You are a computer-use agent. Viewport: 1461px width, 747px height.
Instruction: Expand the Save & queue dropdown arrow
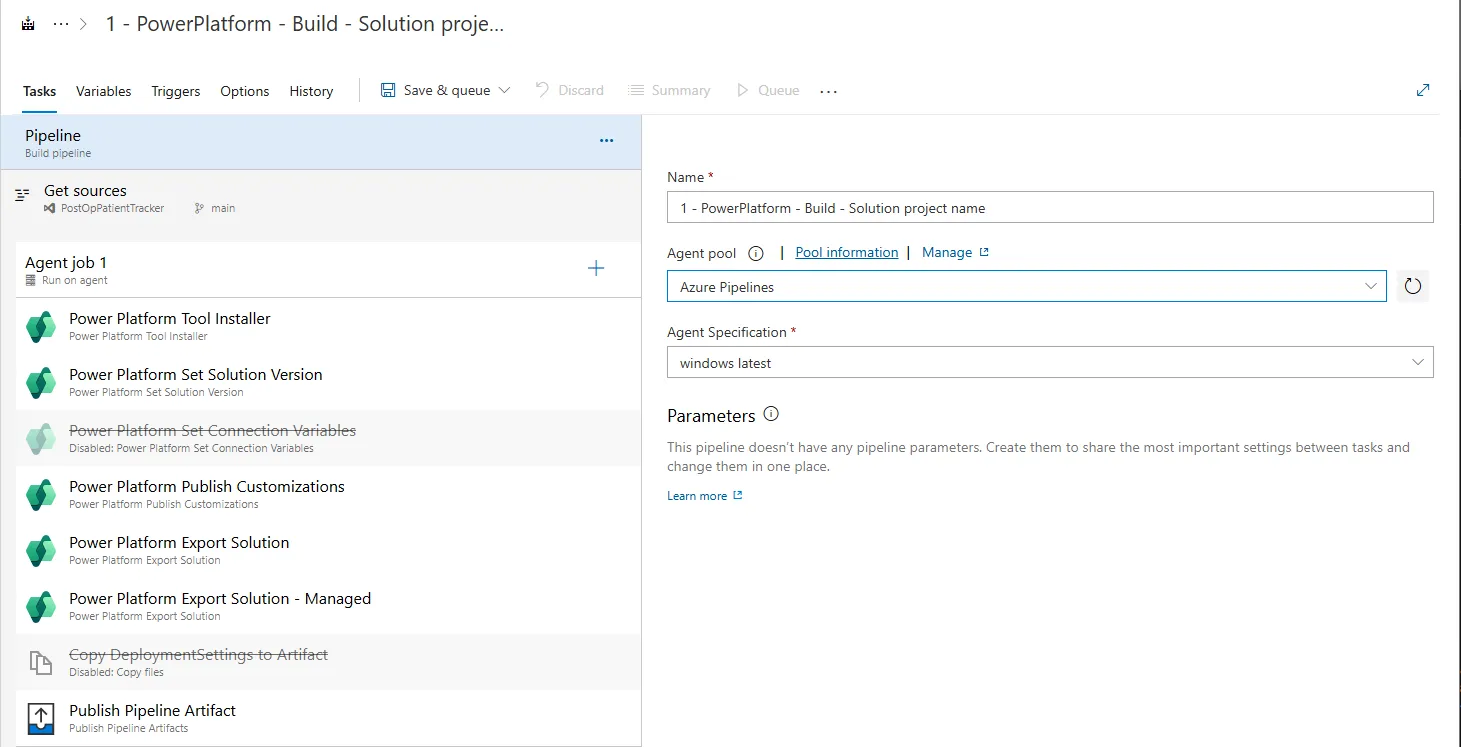pyautogui.click(x=504, y=90)
